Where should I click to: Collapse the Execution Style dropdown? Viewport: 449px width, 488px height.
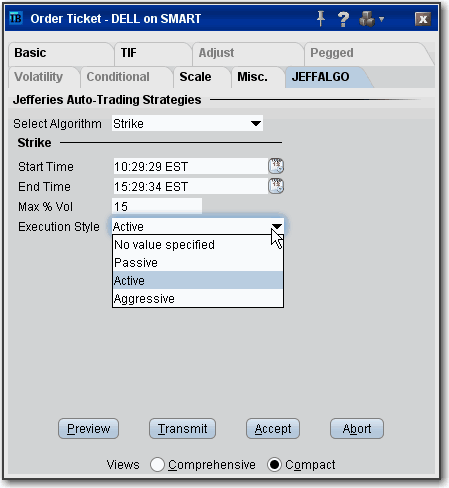[x=277, y=227]
